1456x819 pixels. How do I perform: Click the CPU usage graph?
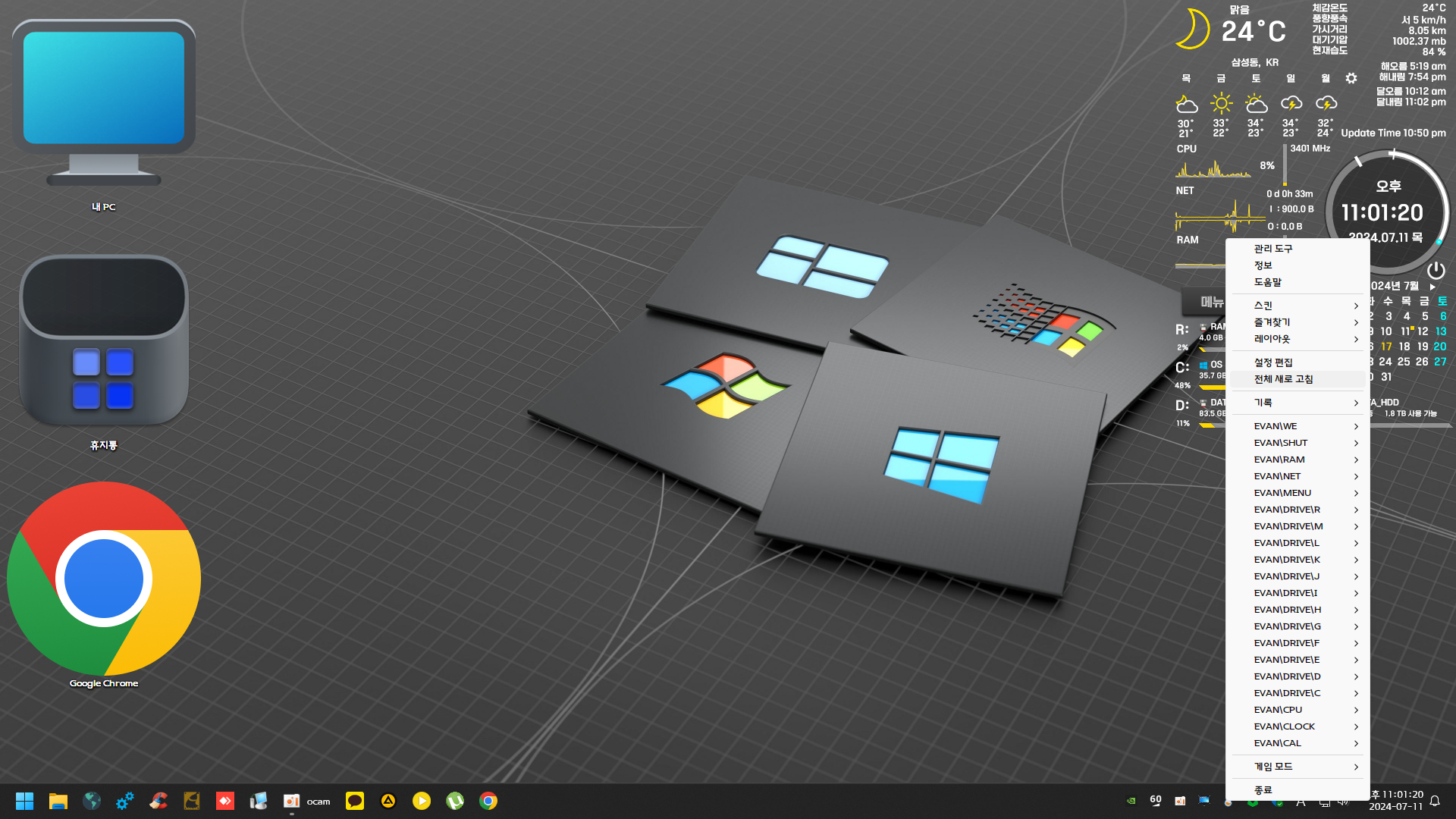tap(1213, 168)
